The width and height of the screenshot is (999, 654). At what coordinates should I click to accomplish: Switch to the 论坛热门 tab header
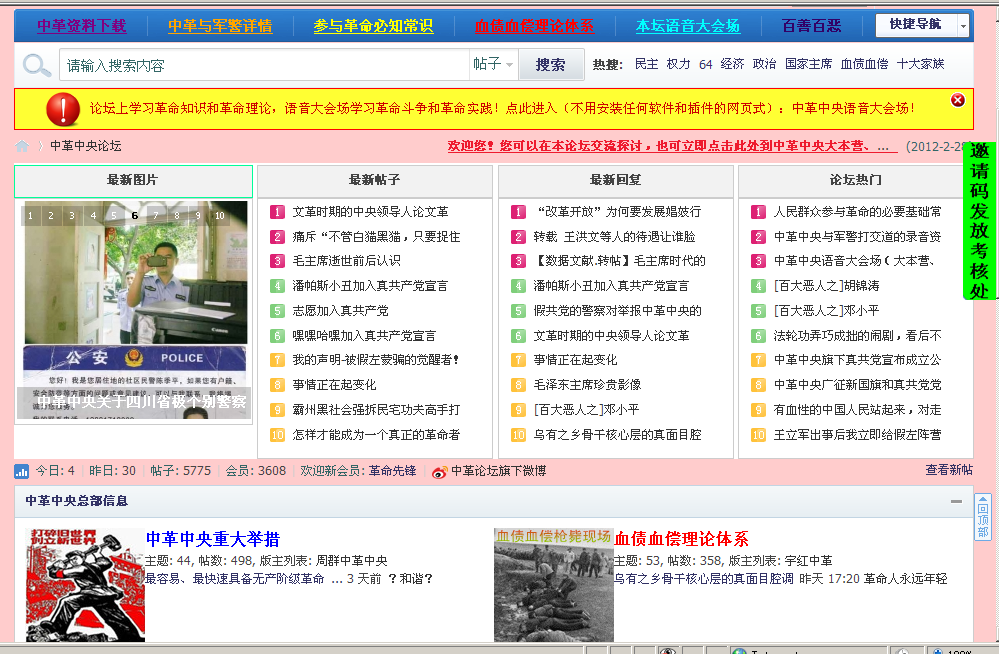[x=856, y=181]
